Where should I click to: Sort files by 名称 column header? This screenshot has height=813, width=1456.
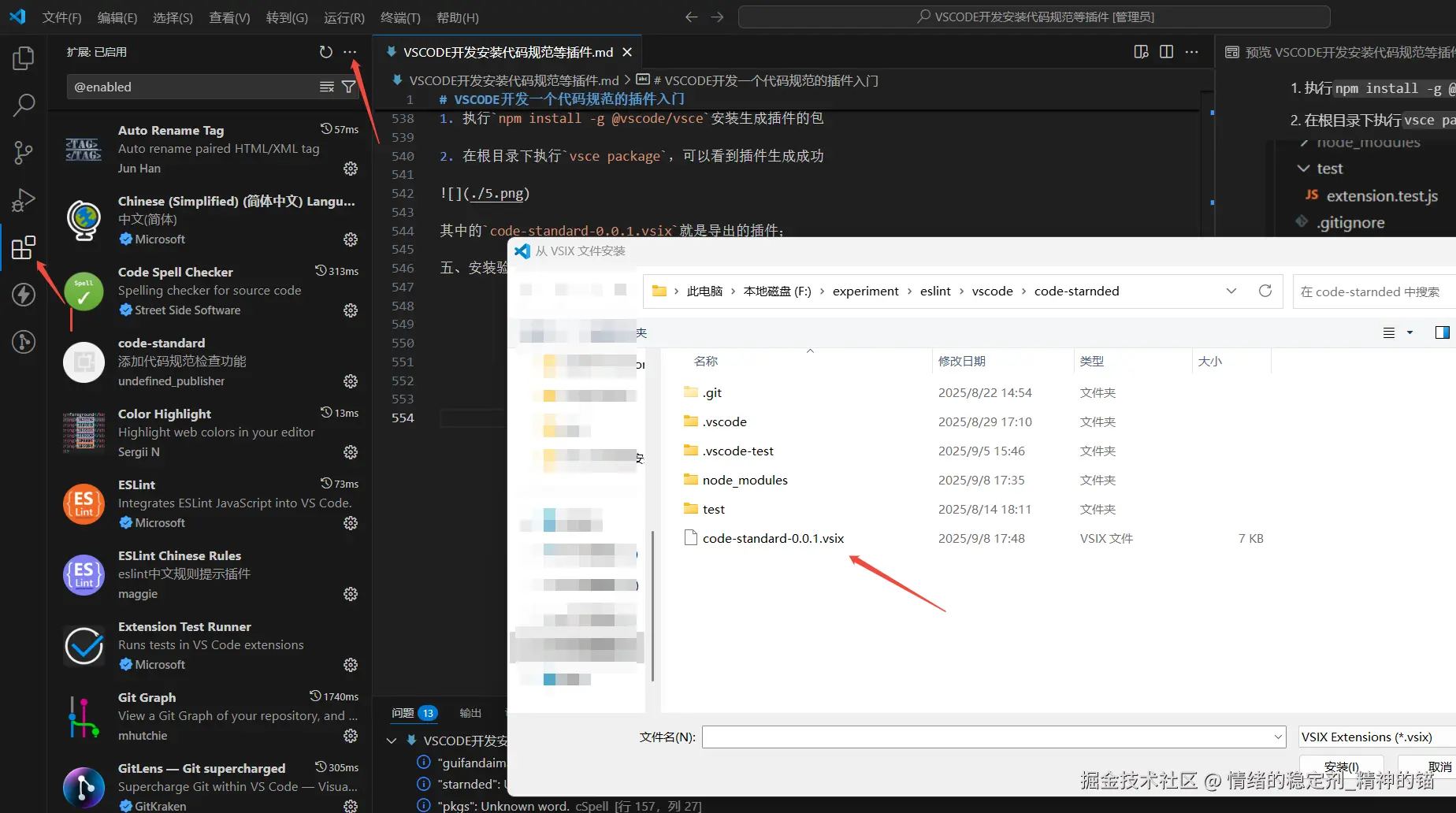[x=796, y=361]
